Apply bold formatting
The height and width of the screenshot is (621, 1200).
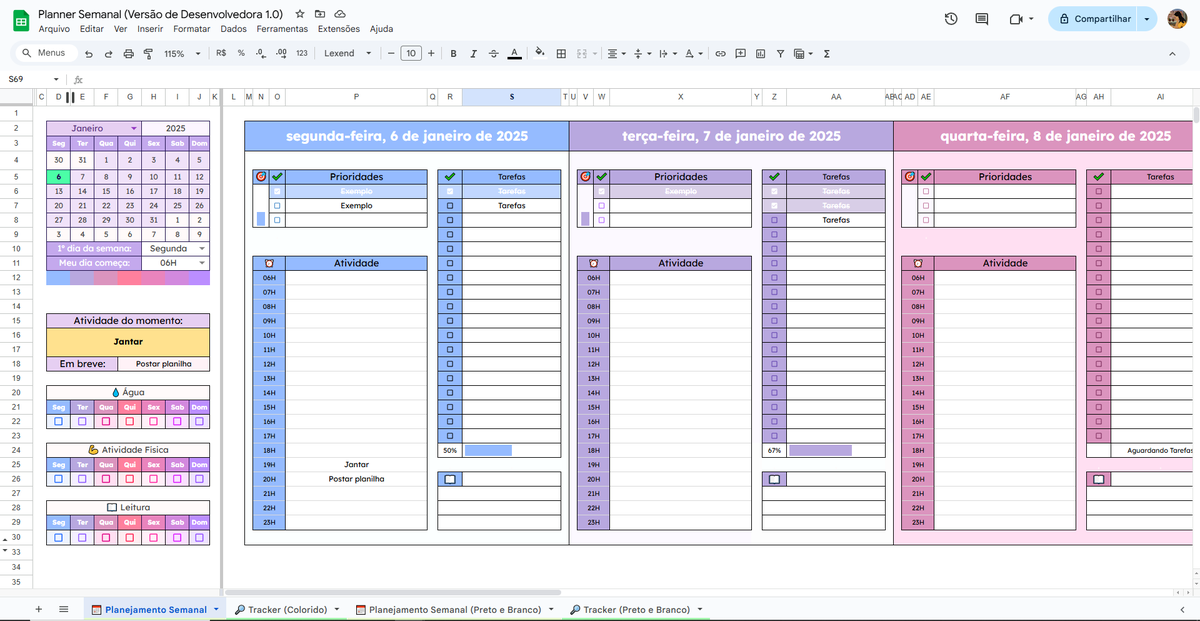[453, 53]
